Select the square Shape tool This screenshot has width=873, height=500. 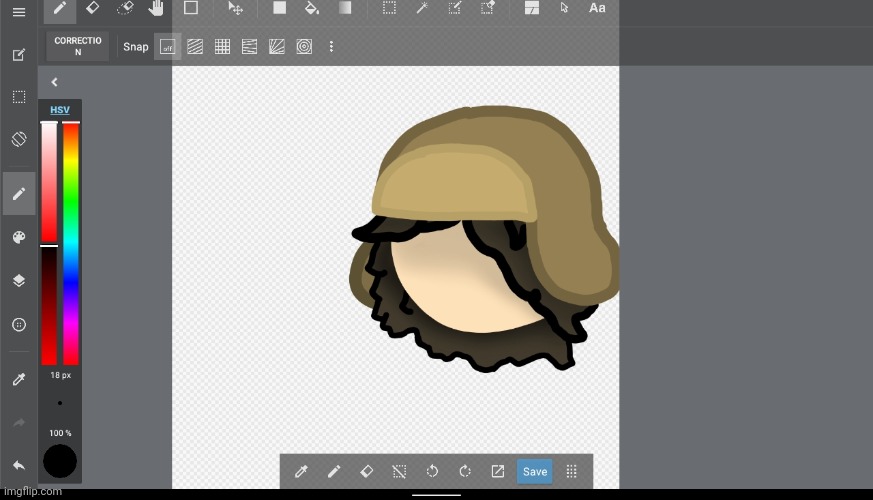coord(191,8)
